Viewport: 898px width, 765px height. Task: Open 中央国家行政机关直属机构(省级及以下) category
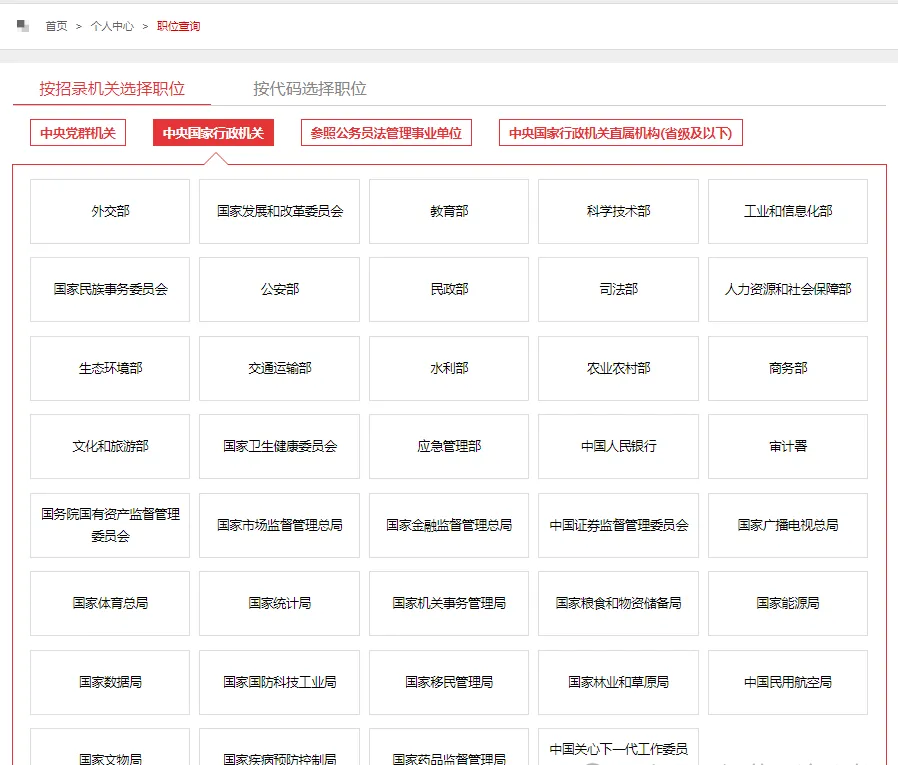(x=620, y=132)
